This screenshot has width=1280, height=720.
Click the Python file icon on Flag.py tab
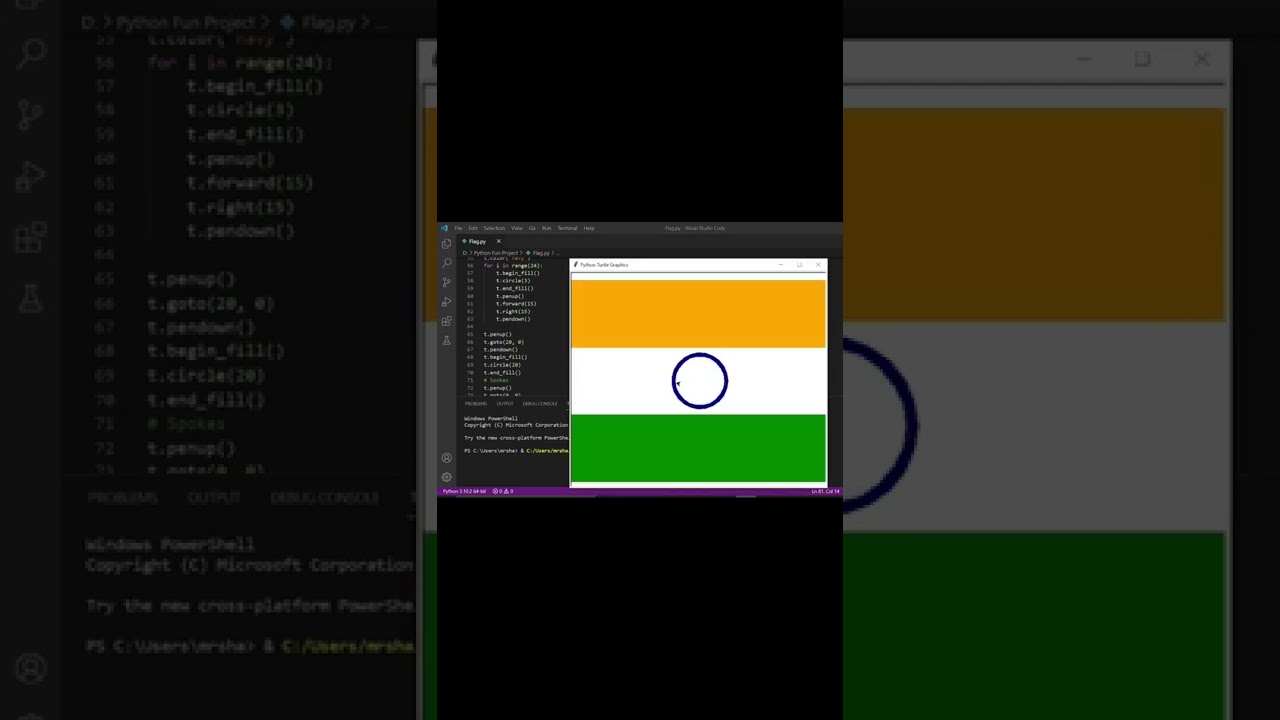pyautogui.click(x=464, y=241)
